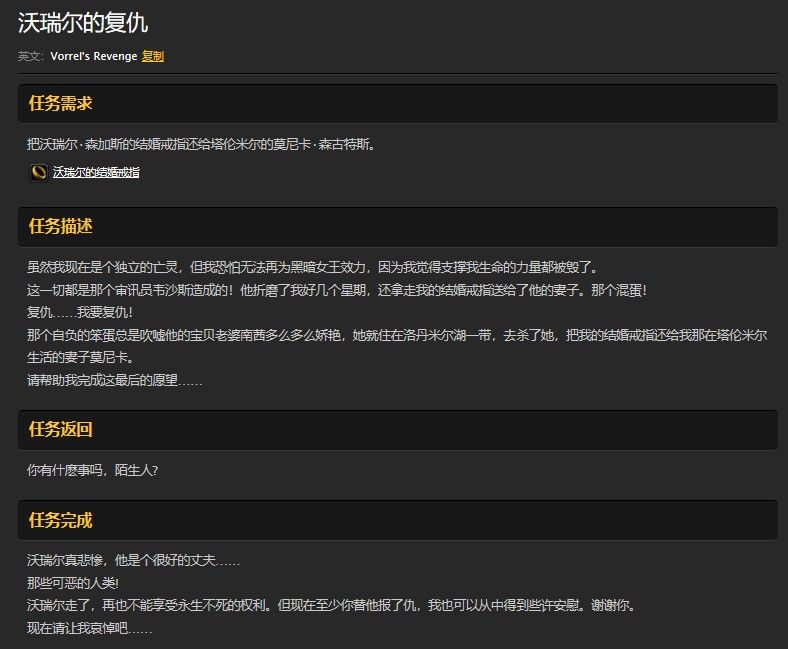The image size is (788, 649).
Task: Click the line starting 虽然我现在是个独立的亡灵
Action: [x=313, y=267]
